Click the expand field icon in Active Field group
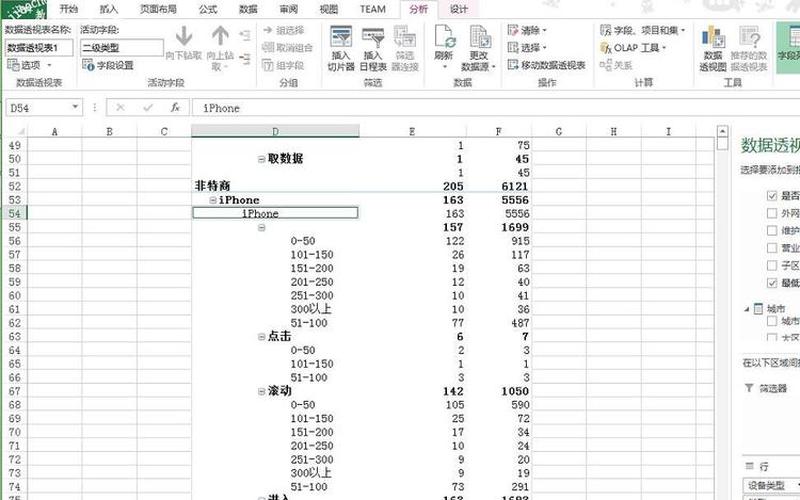 tap(245, 36)
